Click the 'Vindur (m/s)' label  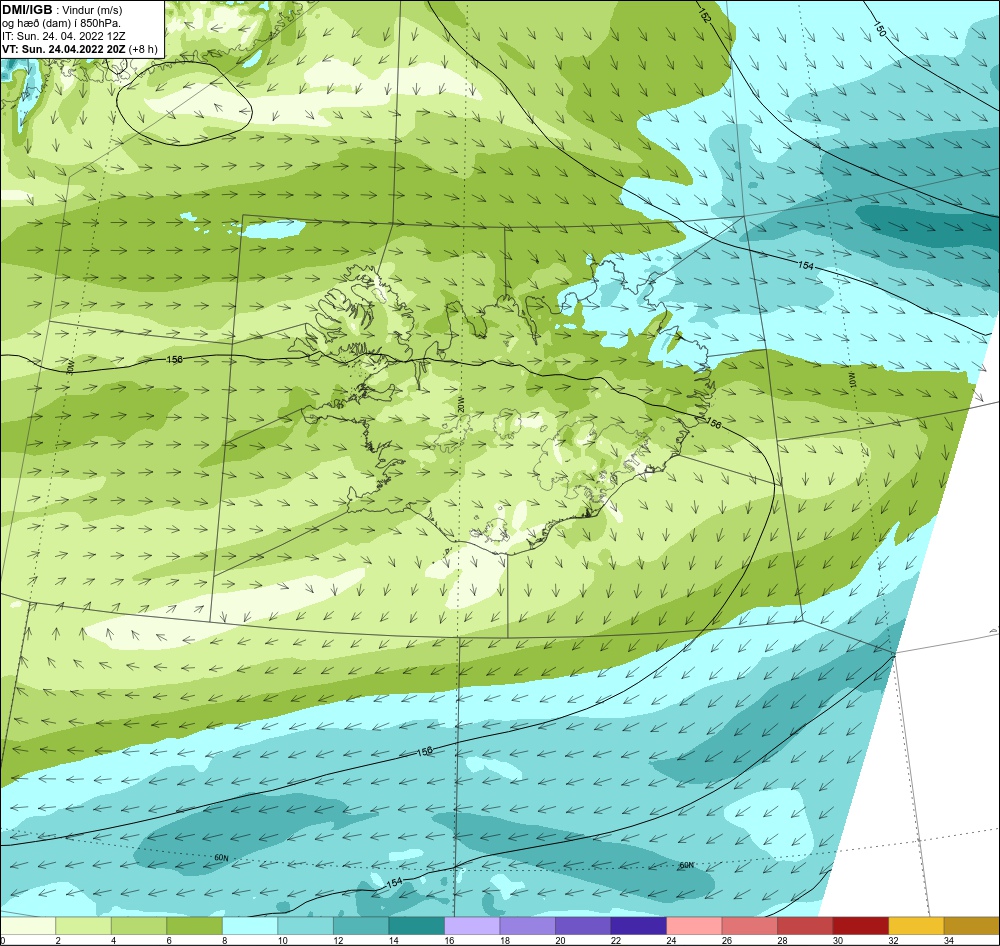pyautogui.click(x=92, y=10)
